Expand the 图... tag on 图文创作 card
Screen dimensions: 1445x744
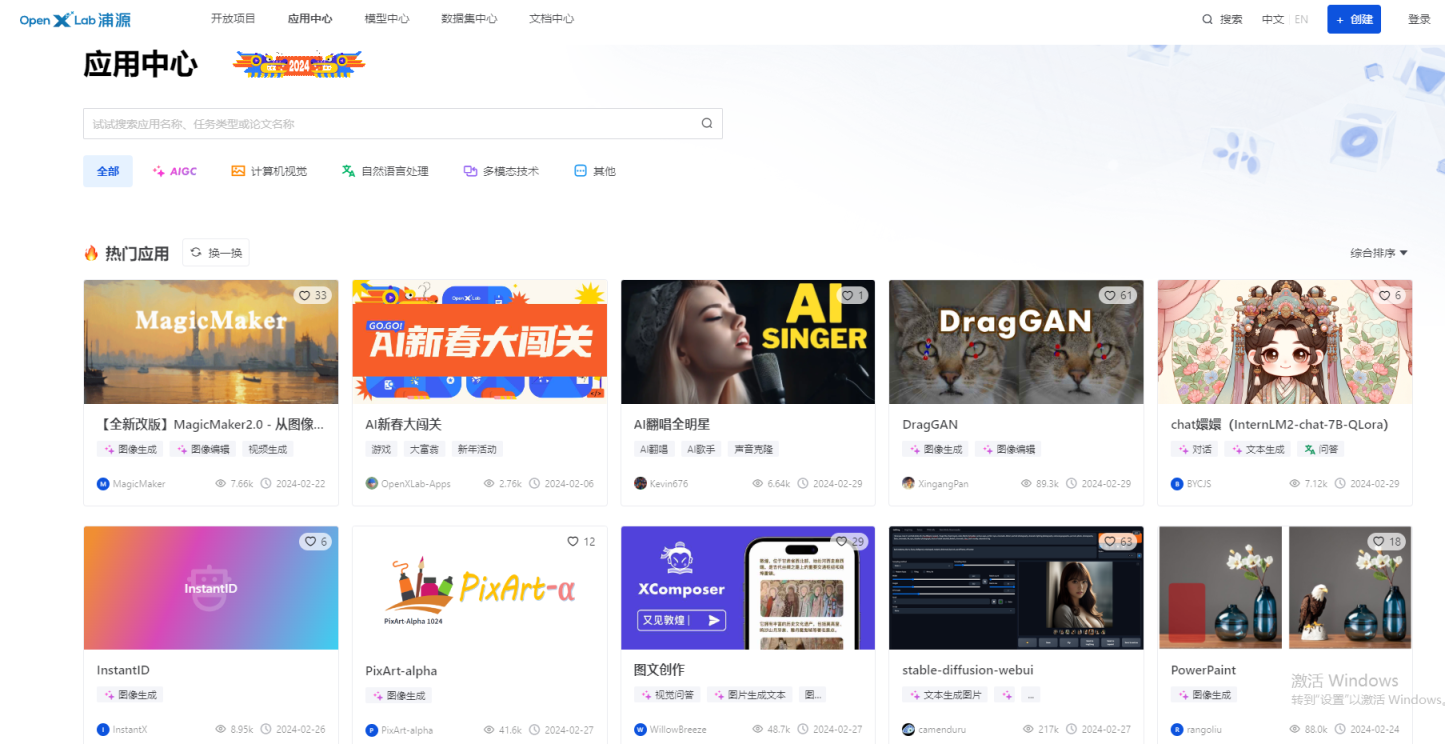pos(812,694)
